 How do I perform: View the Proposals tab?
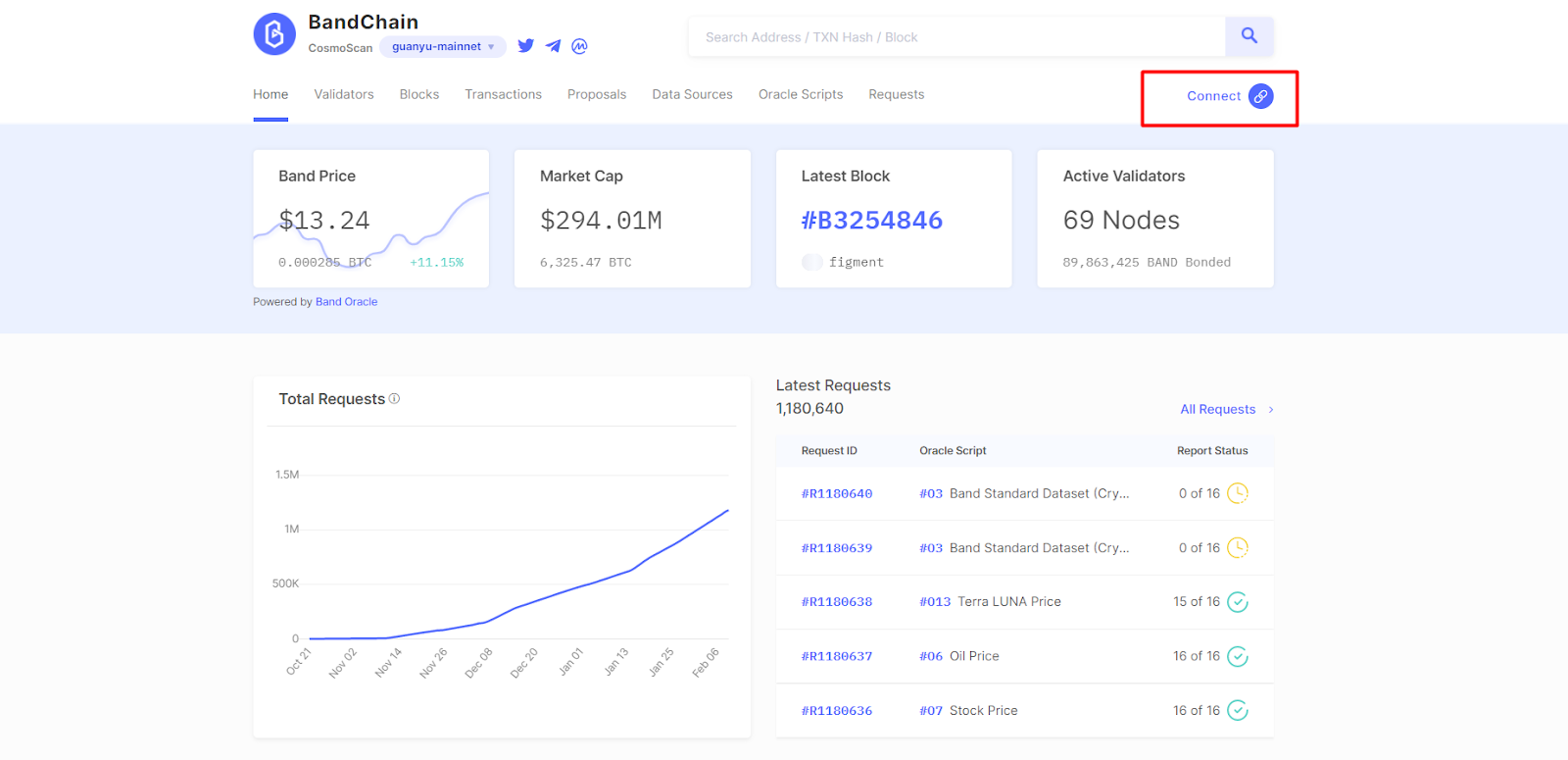[x=597, y=95]
